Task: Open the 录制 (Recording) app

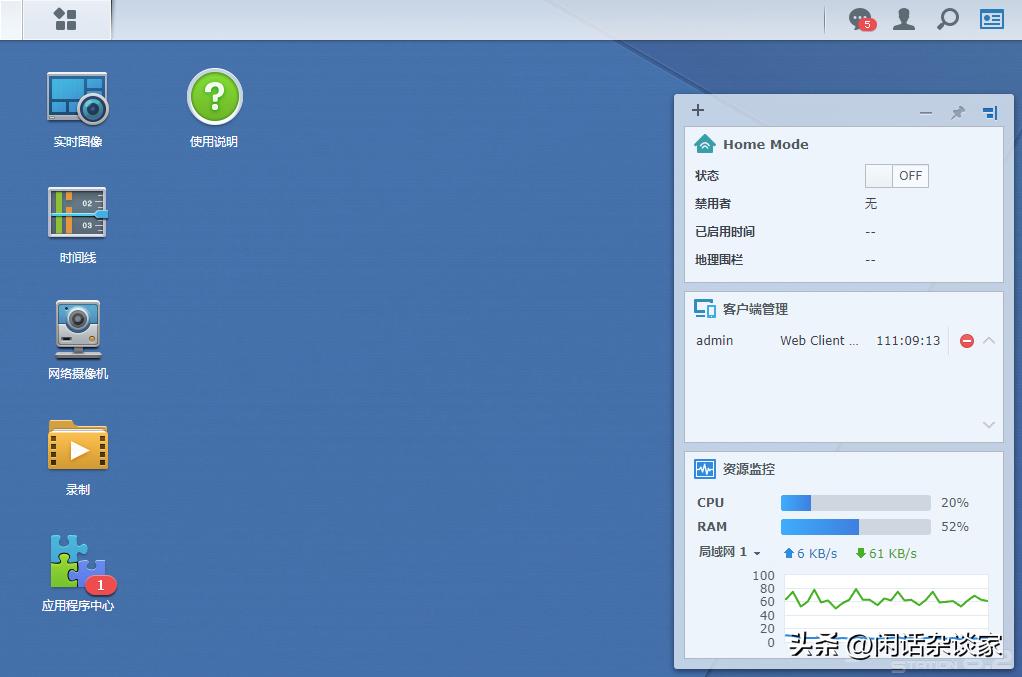Action: [x=77, y=445]
